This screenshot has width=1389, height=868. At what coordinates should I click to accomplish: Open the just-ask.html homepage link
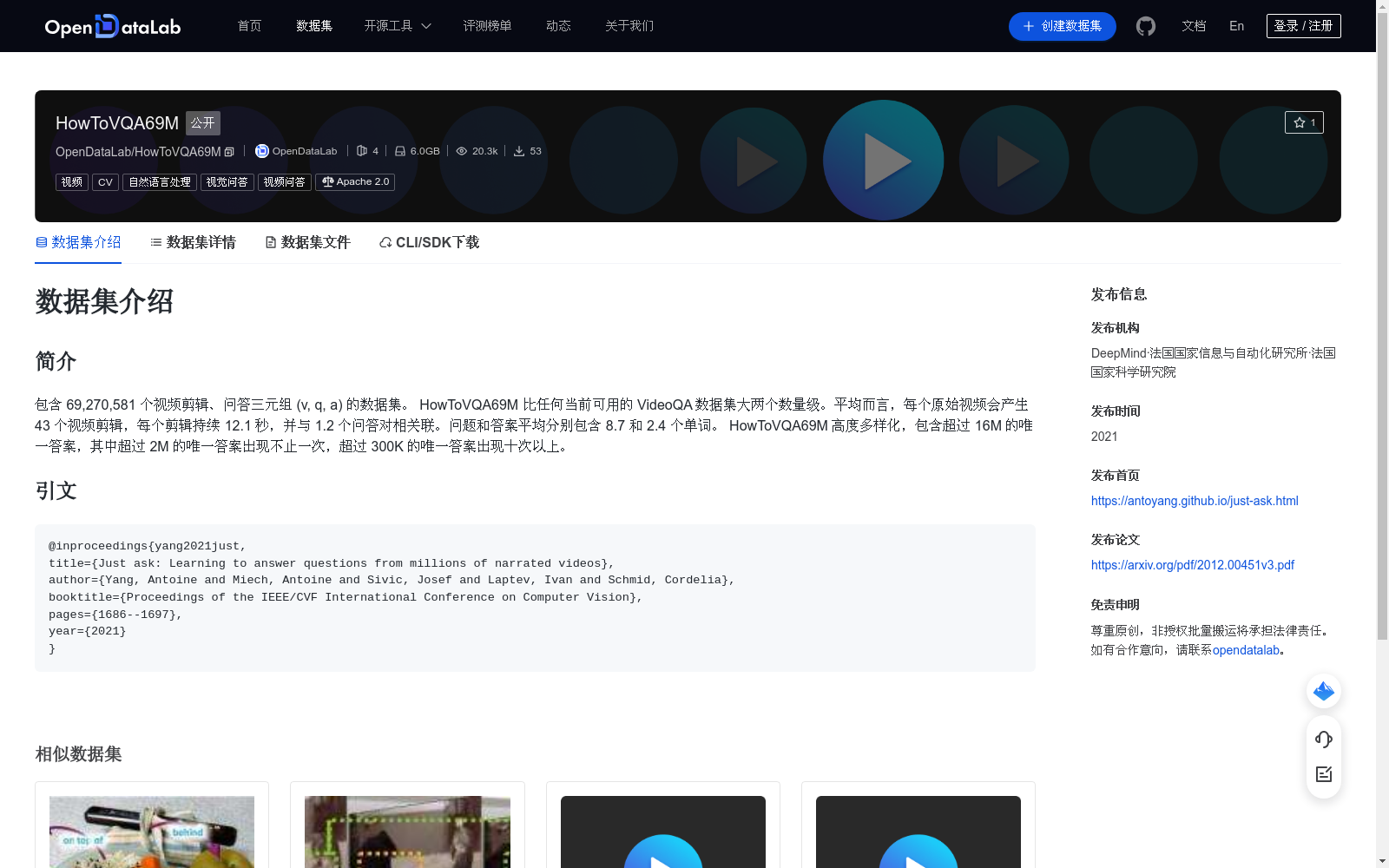(x=1195, y=501)
